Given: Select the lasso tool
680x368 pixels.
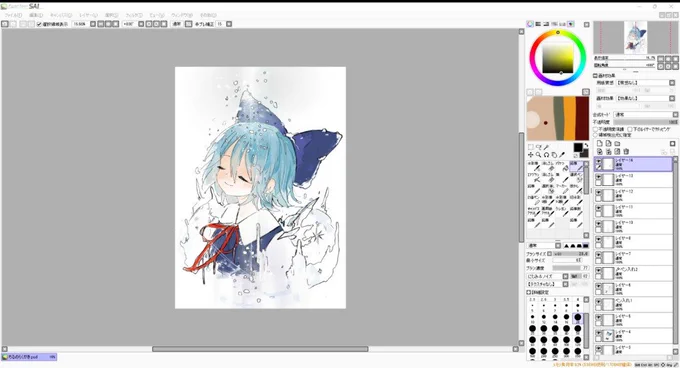Looking at the screenshot, I should [x=539, y=147].
